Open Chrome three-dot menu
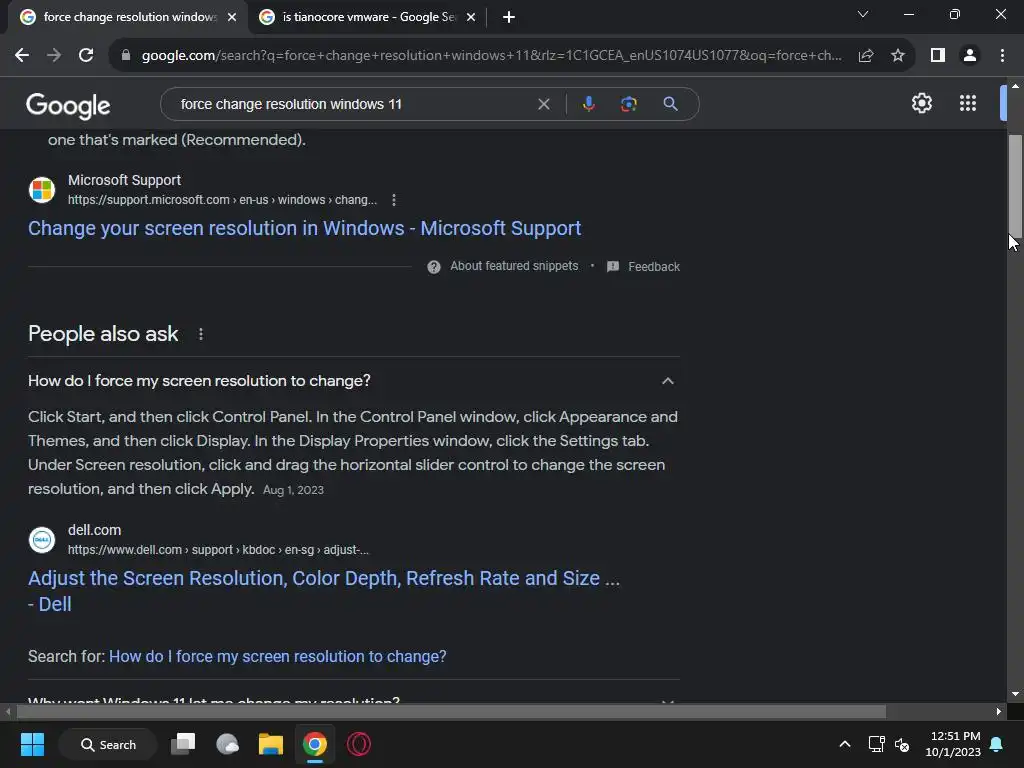 pyautogui.click(x=1002, y=56)
